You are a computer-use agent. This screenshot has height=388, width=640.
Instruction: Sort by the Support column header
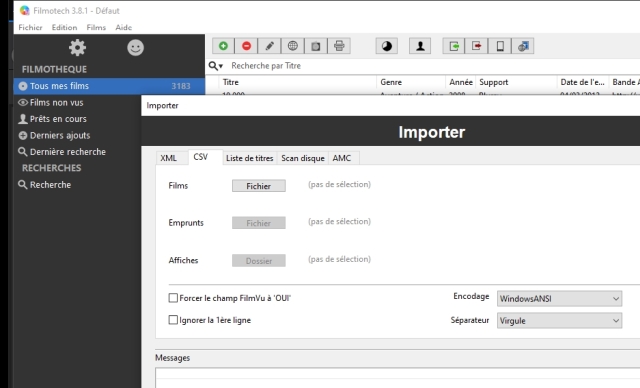coord(516,82)
